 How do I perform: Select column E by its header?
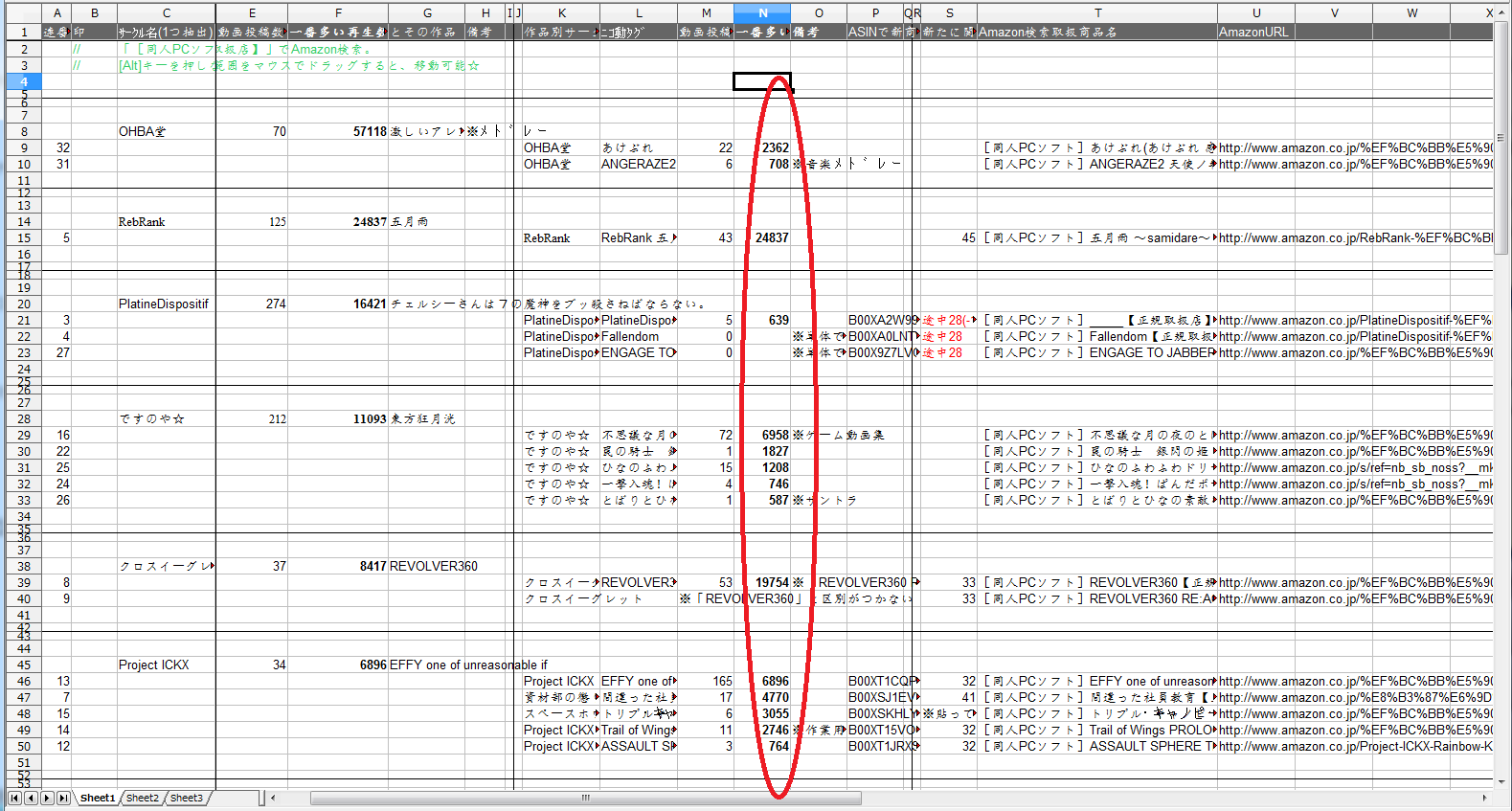(x=252, y=13)
